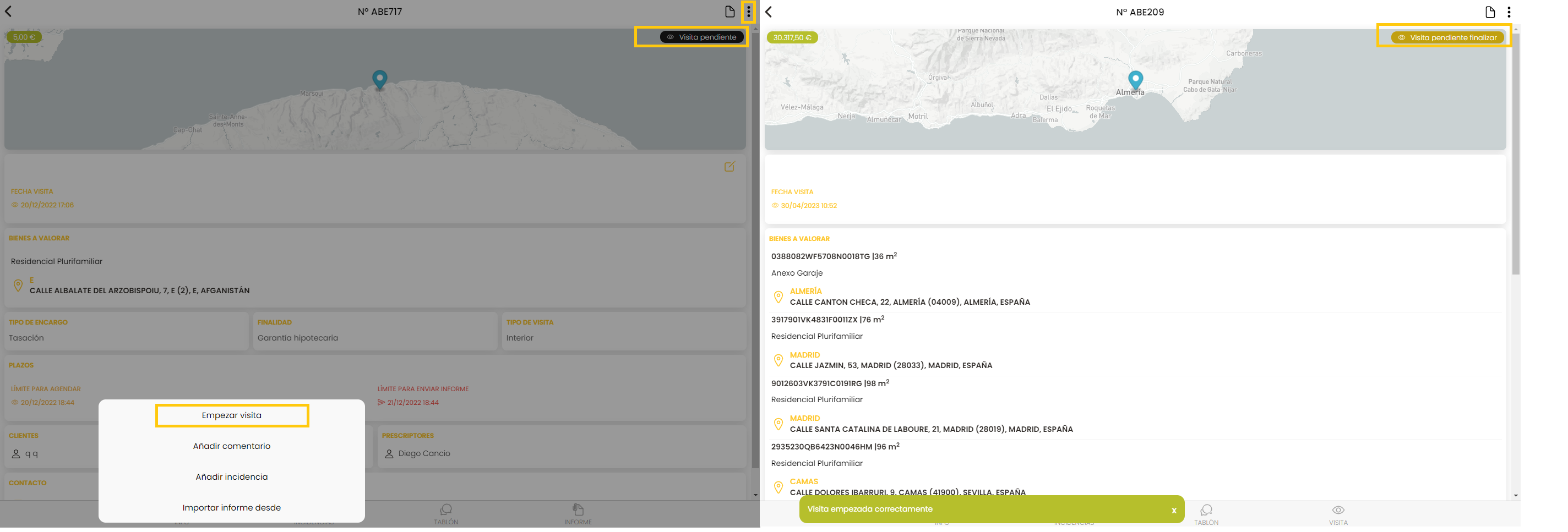Click Calle Albalate del Arzobispoiu address text
The image size is (1568, 532).
[139, 291]
